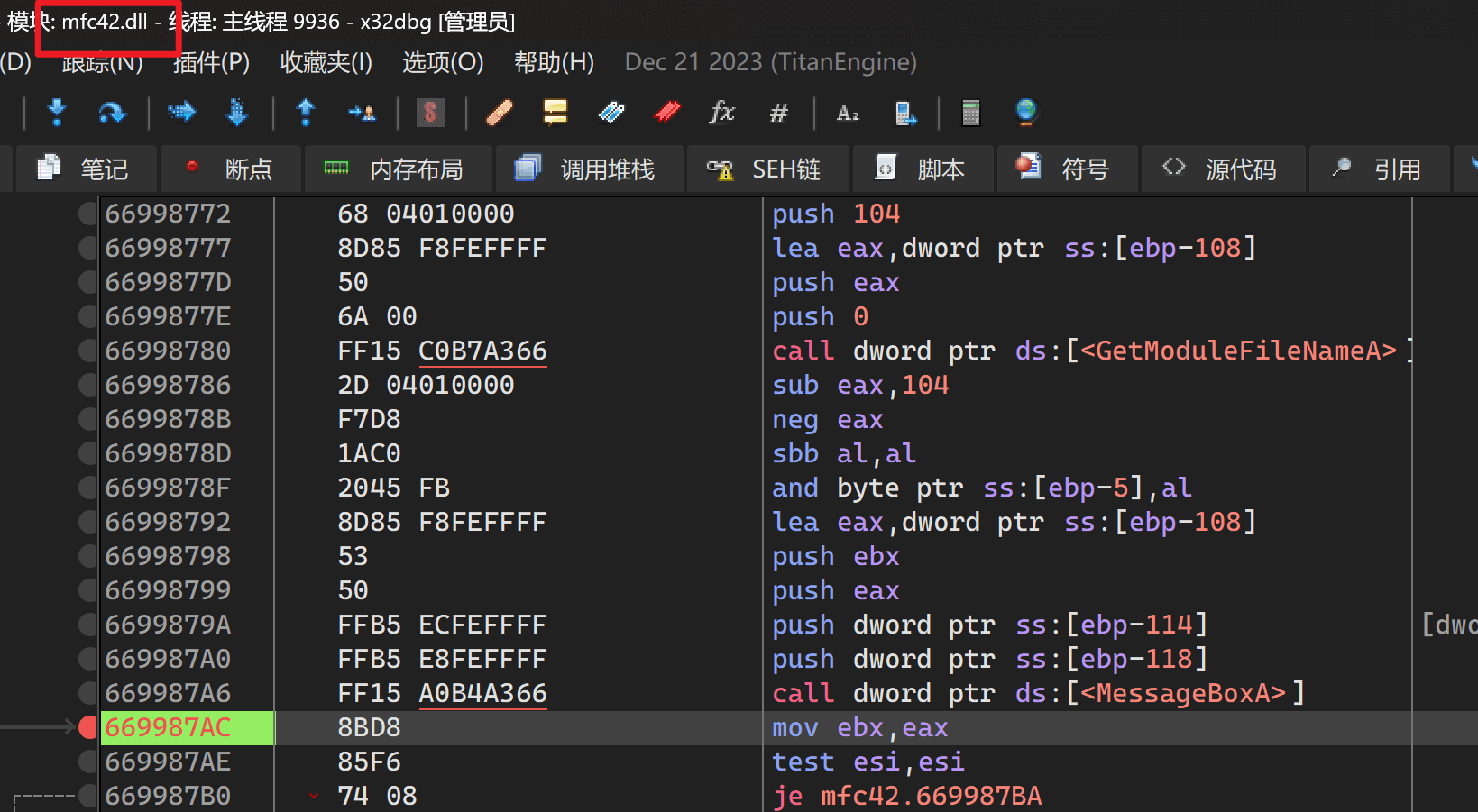This screenshot has width=1478, height=812.
Task: Open the 选项(O) options menu
Action: click(x=443, y=62)
